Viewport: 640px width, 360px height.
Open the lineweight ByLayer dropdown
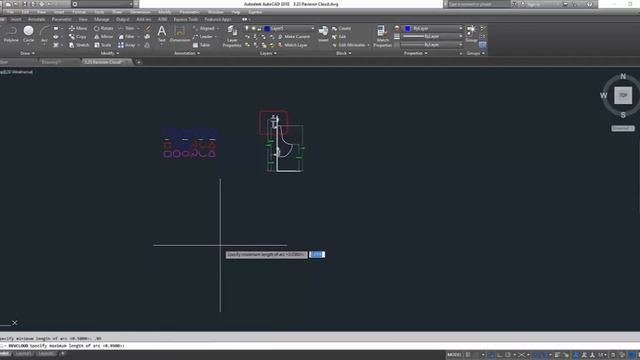tap(433, 36)
